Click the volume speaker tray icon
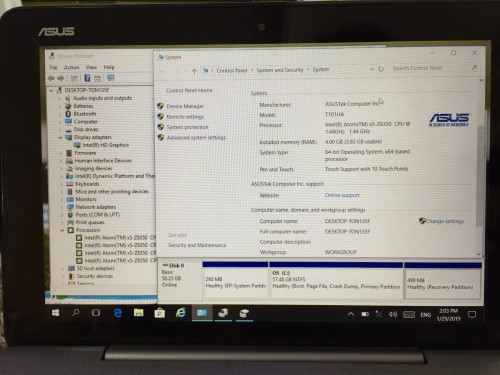This screenshot has width=500, height=375. 393,314
